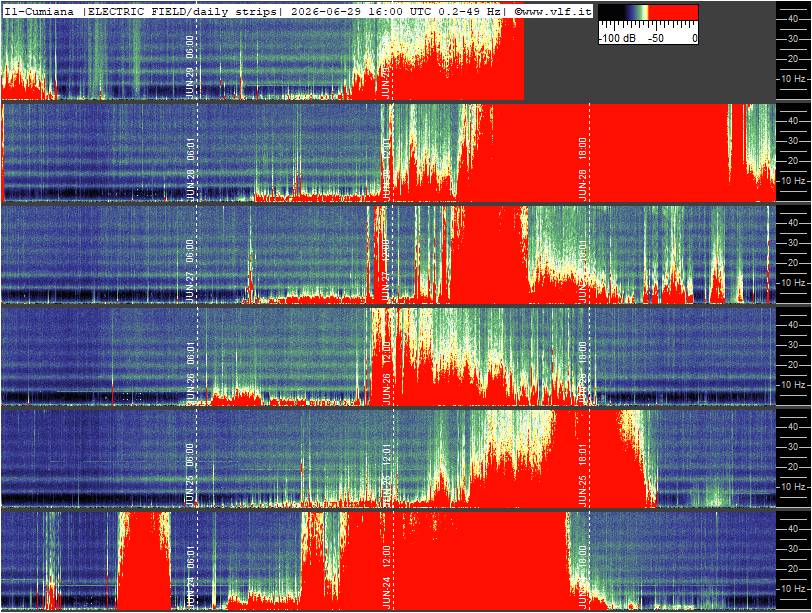
Task: Select the JUN-24 06:01 time marker
Action: (x=190, y=577)
